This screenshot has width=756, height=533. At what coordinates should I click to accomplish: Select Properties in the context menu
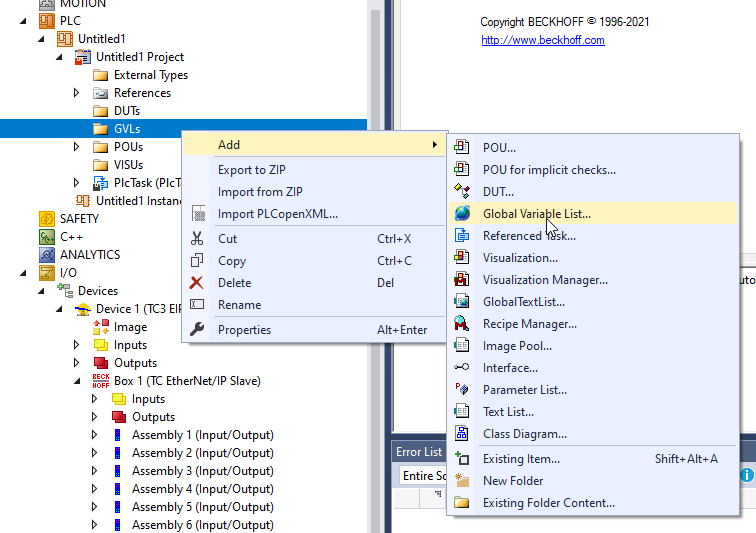[x=314, y=329]
